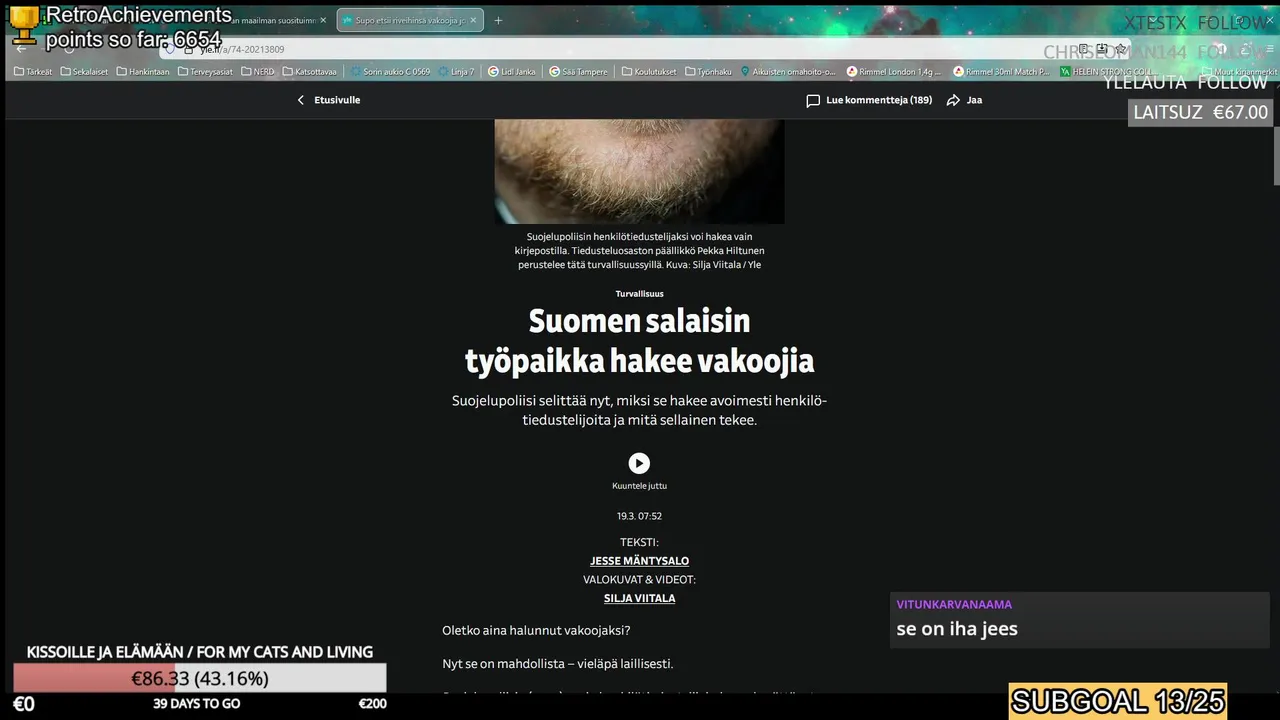
Task: Click the Turvallisuus category label
Action: (x=639, y=294)
